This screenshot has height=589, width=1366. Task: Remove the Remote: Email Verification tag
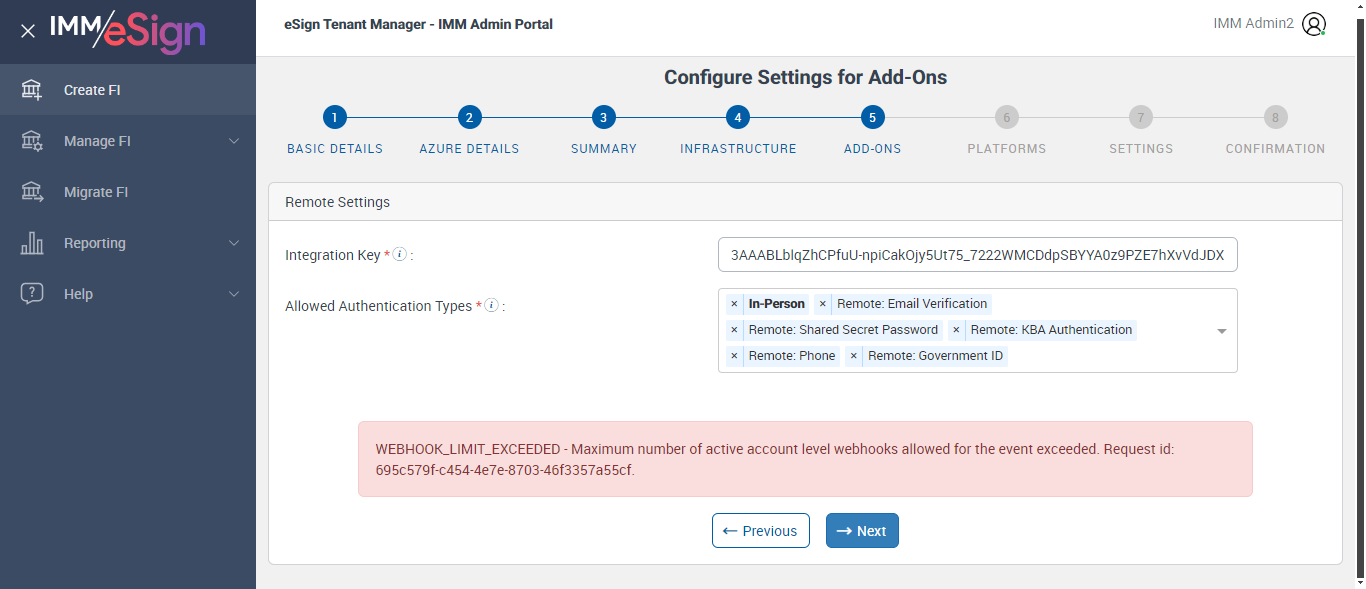tap(823, 304)
